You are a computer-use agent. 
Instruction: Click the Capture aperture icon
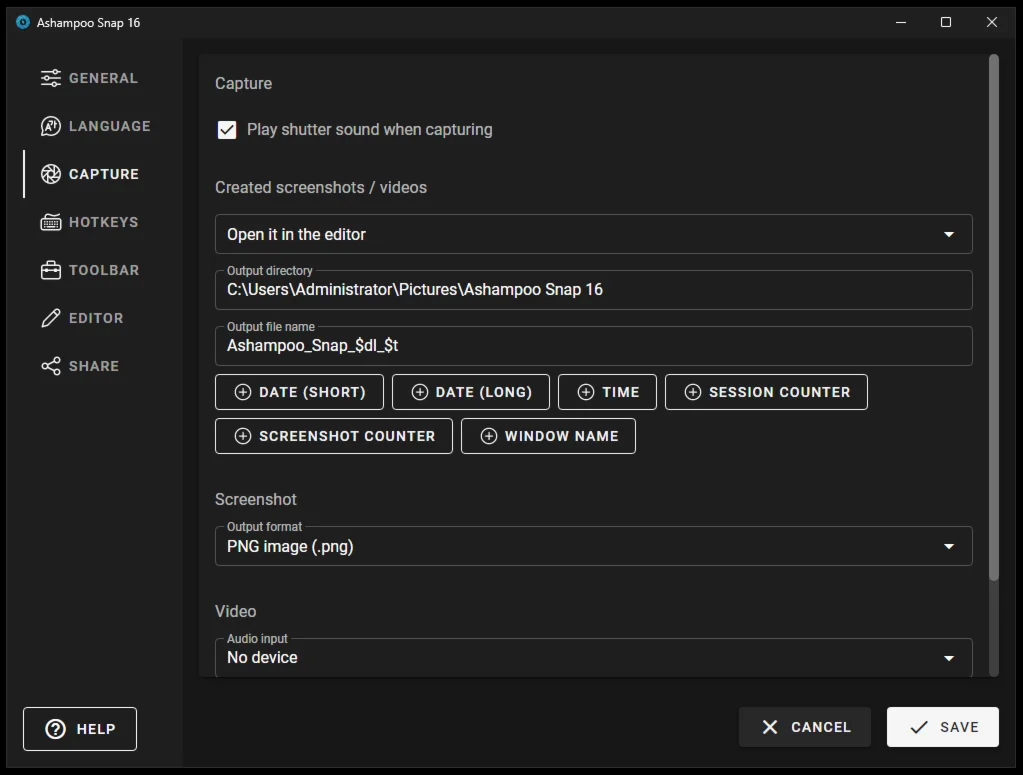pyautogui.click(x=50, y=174)
